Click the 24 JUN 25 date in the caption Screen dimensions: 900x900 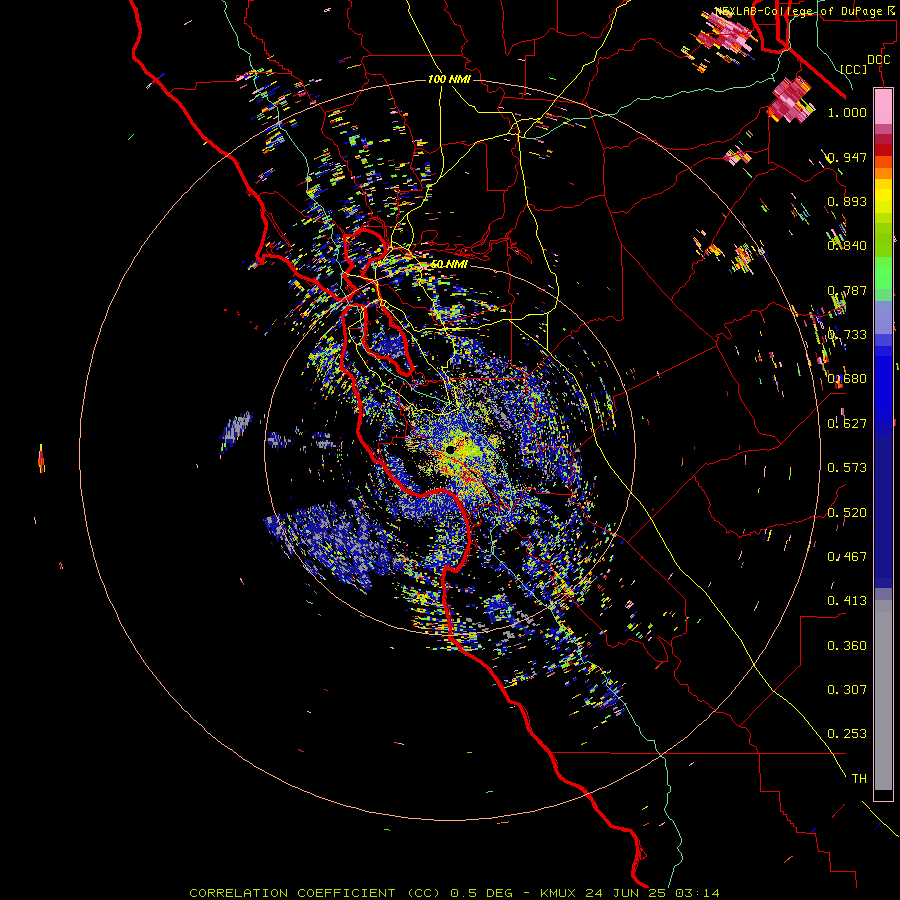627,893
